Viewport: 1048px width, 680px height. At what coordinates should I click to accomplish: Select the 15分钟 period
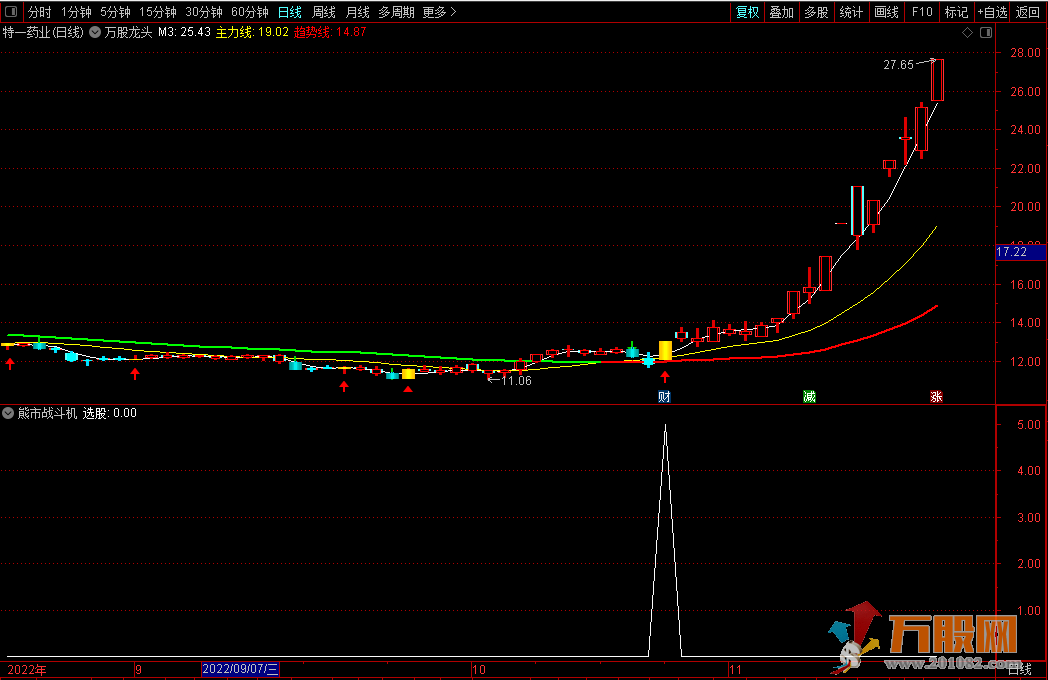coord(158,12)
